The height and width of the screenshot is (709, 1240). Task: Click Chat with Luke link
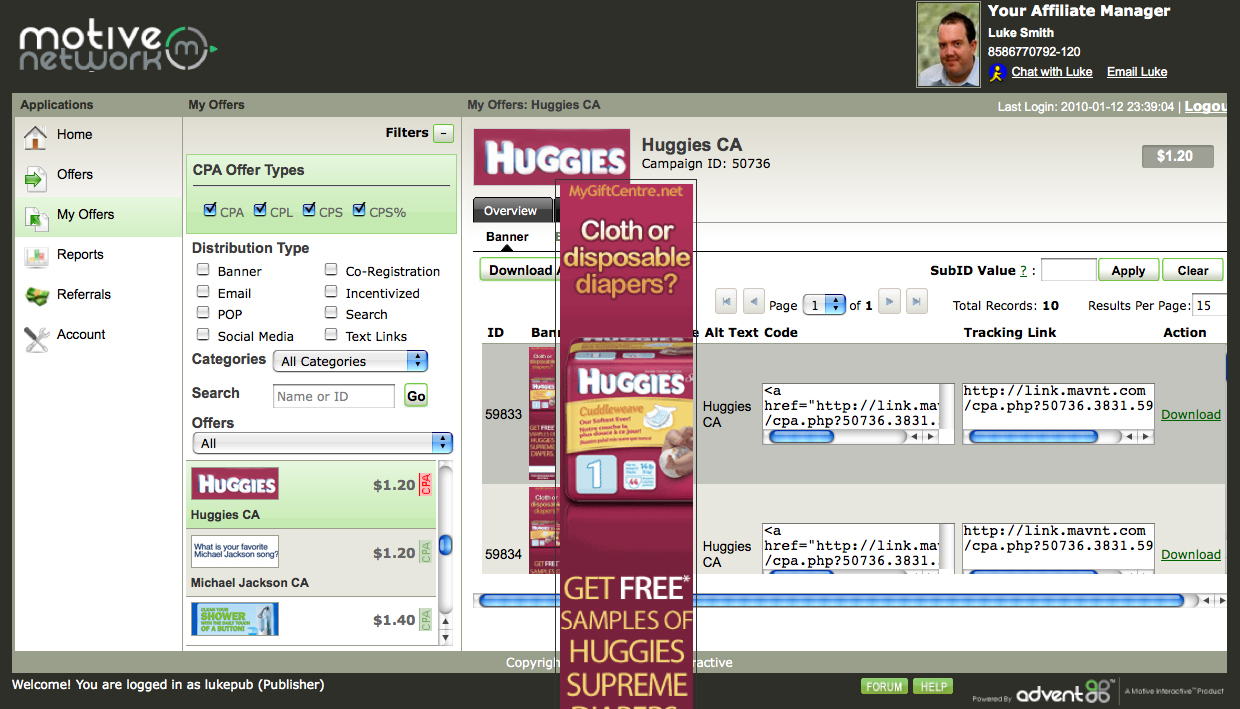coord(1052,72)
